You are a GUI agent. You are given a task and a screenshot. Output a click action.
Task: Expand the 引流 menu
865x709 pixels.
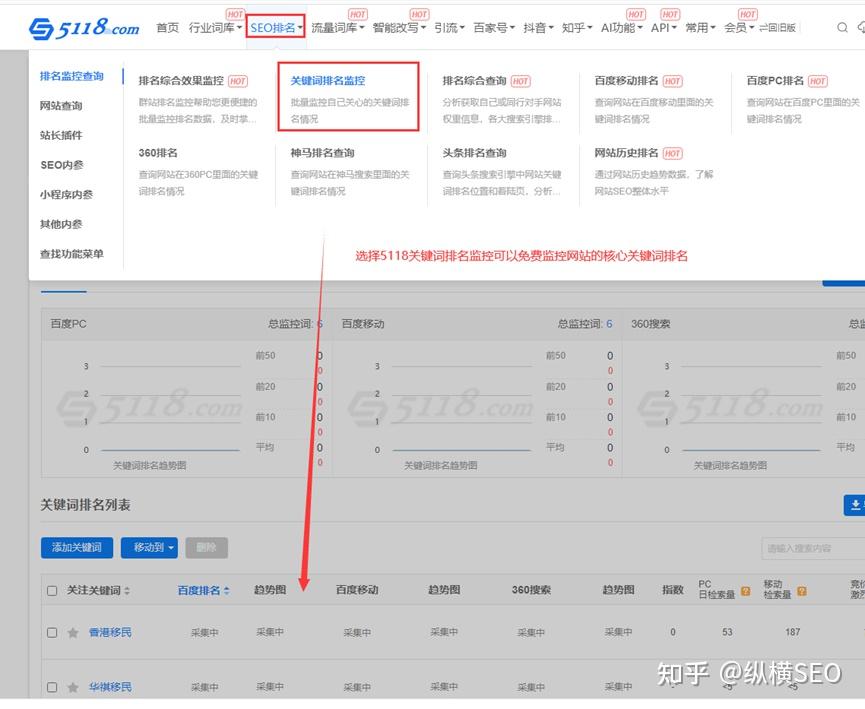coord(450,28)
